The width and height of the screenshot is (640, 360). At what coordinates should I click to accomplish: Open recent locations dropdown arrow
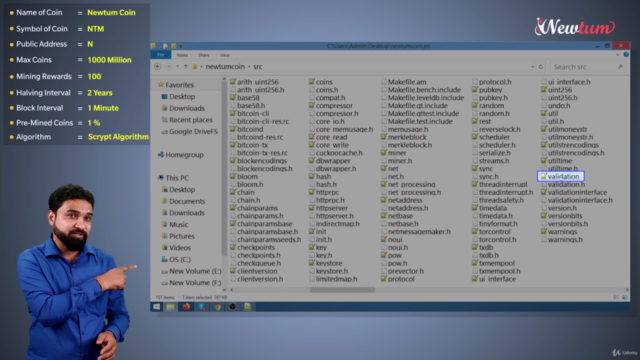pyautogui.click(x=177, y=67)
